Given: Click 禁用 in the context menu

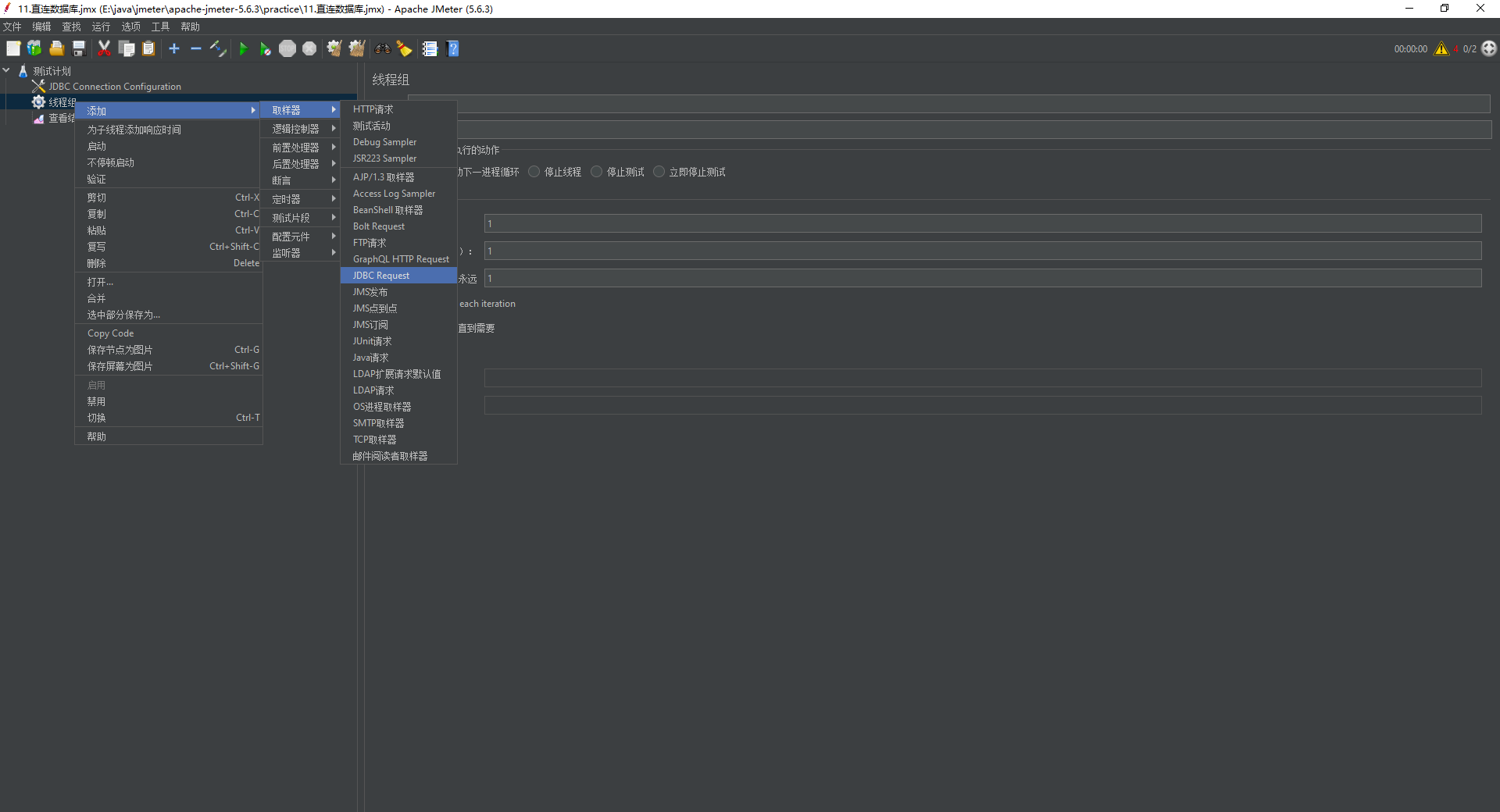Looking at the screenshot, I should point(169,401).
